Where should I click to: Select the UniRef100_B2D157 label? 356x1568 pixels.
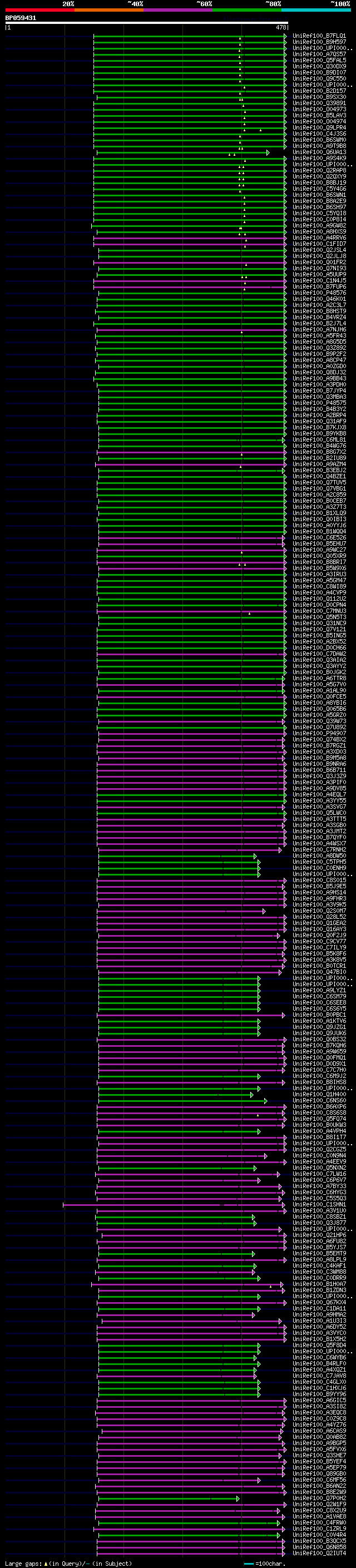click(319, 91)
